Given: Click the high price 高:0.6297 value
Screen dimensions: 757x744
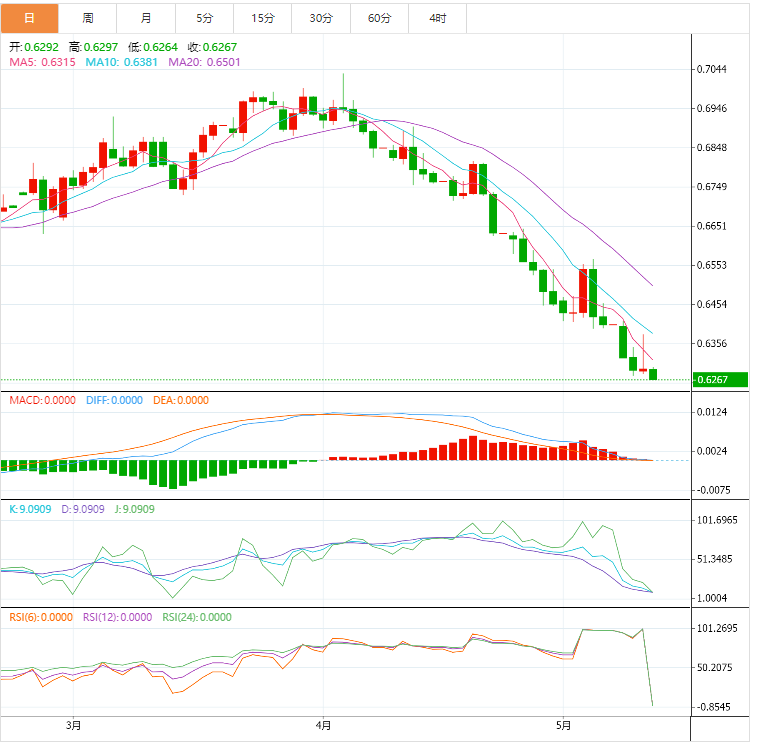Looking at the screenshot, I should coord(93,47).
